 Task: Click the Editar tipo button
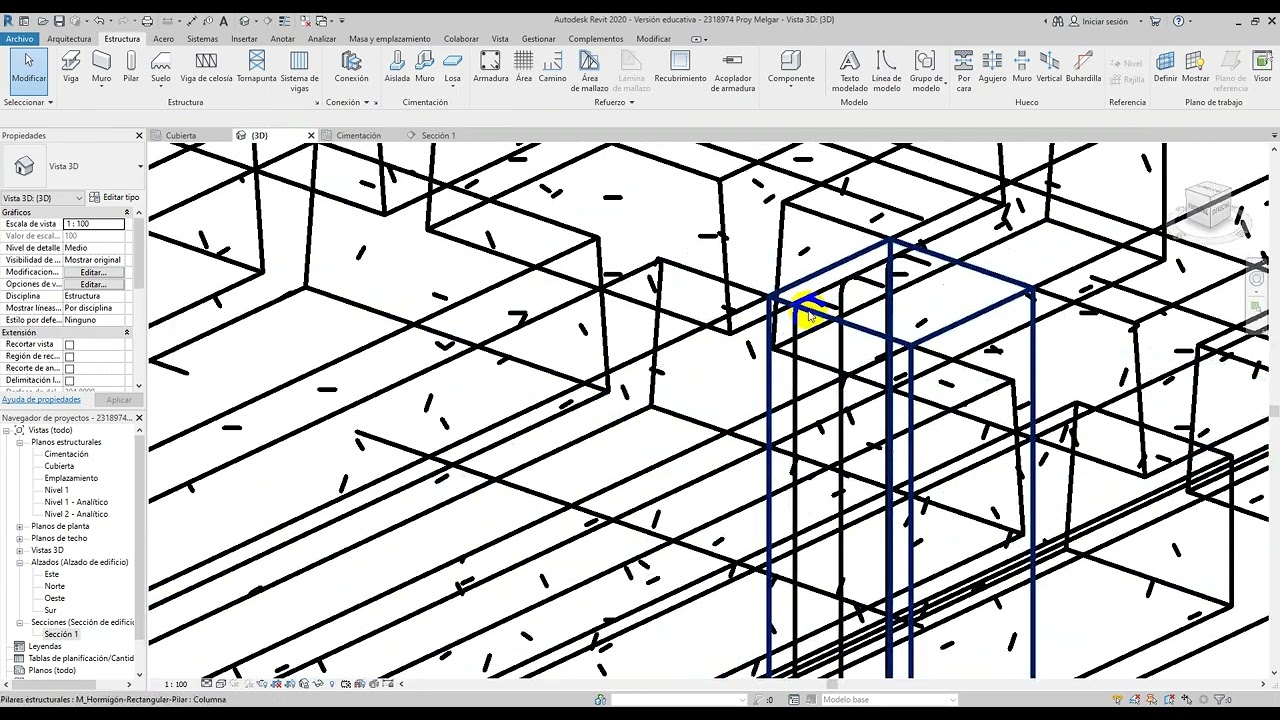click(x=114, y=197)
